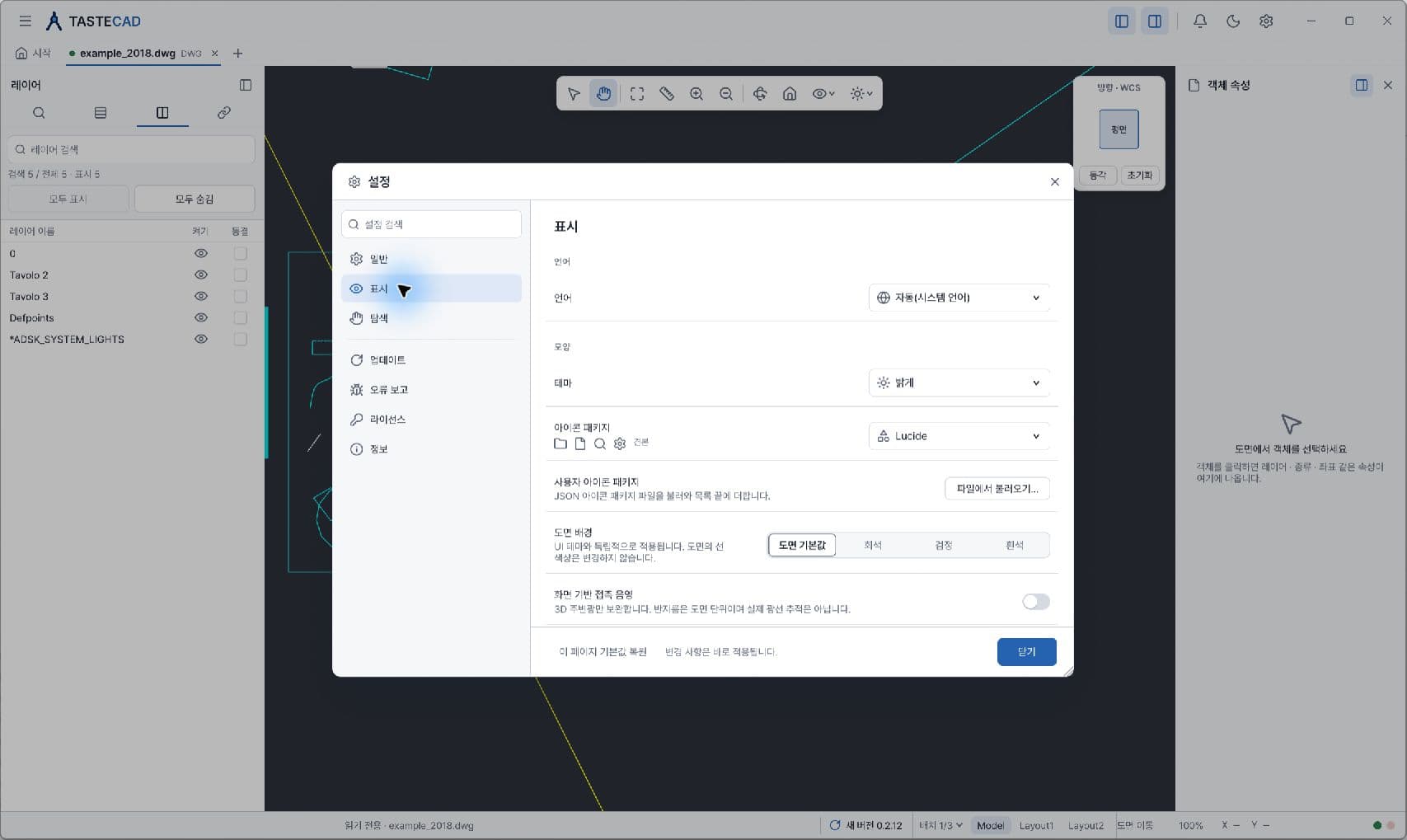Image resolution: width=1407 pixels, height=840 pixels.
Task: Click the zoom in magnifier
Action: coord(696,94)
